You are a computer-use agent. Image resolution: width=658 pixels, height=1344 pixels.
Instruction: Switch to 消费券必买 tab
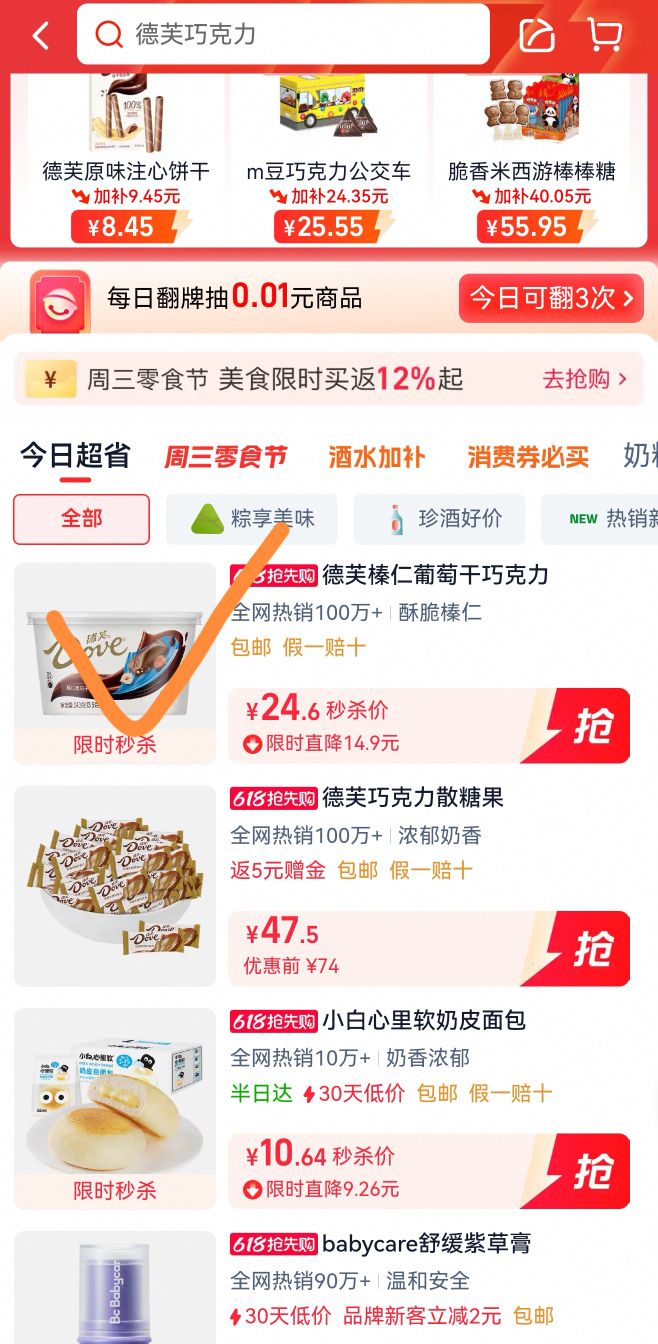pos(528,457)
